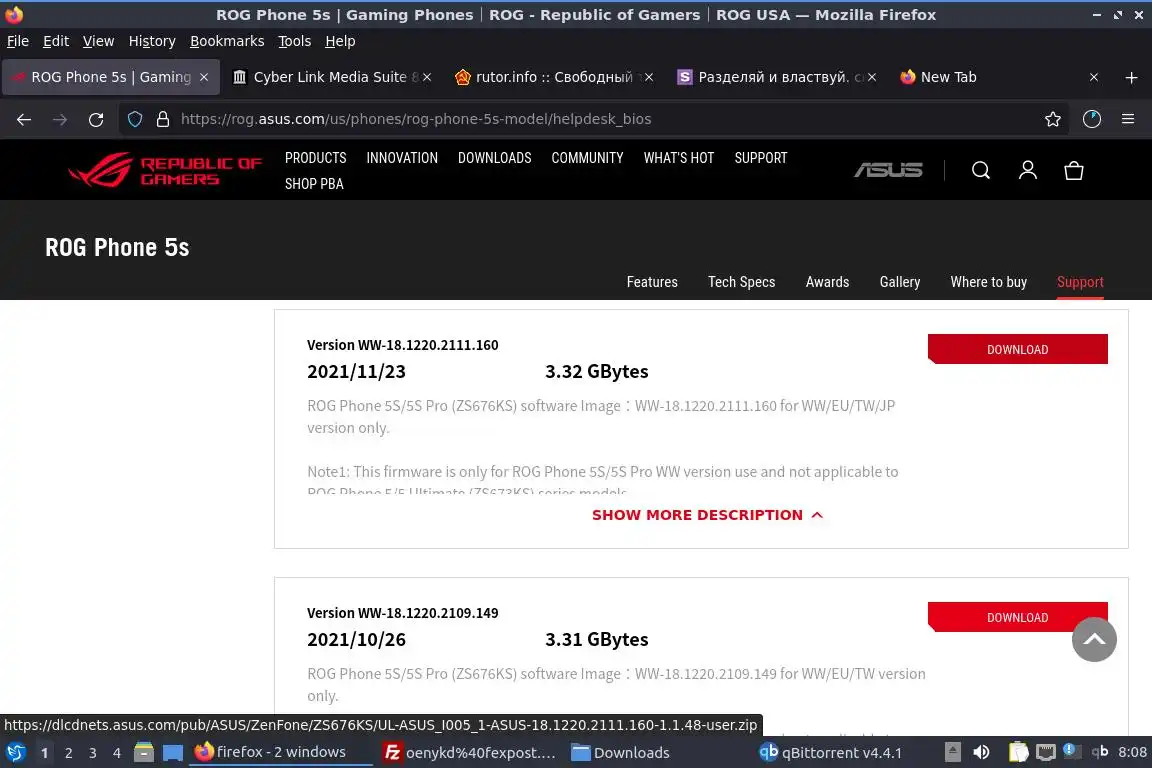Click the network monitor tray icon
Image resolution: width=1152 pixels, height=768 pixels.
[1045, 753]
